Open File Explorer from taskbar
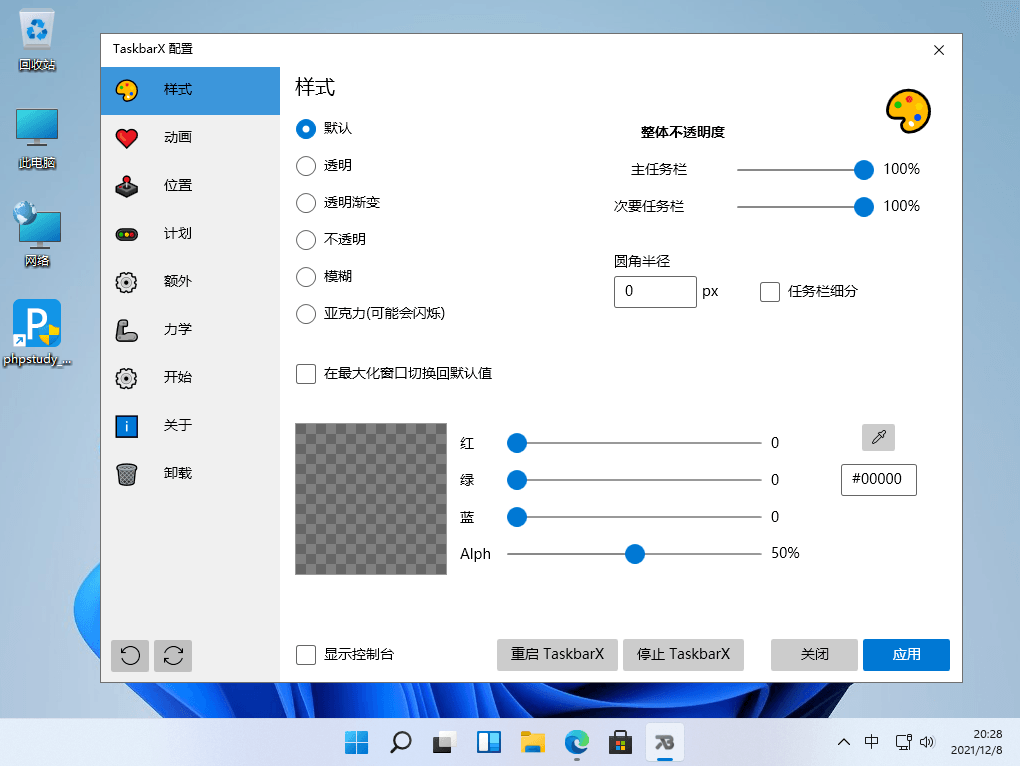The width and height of the screenshot is (1020, 766). coord(533,742)
